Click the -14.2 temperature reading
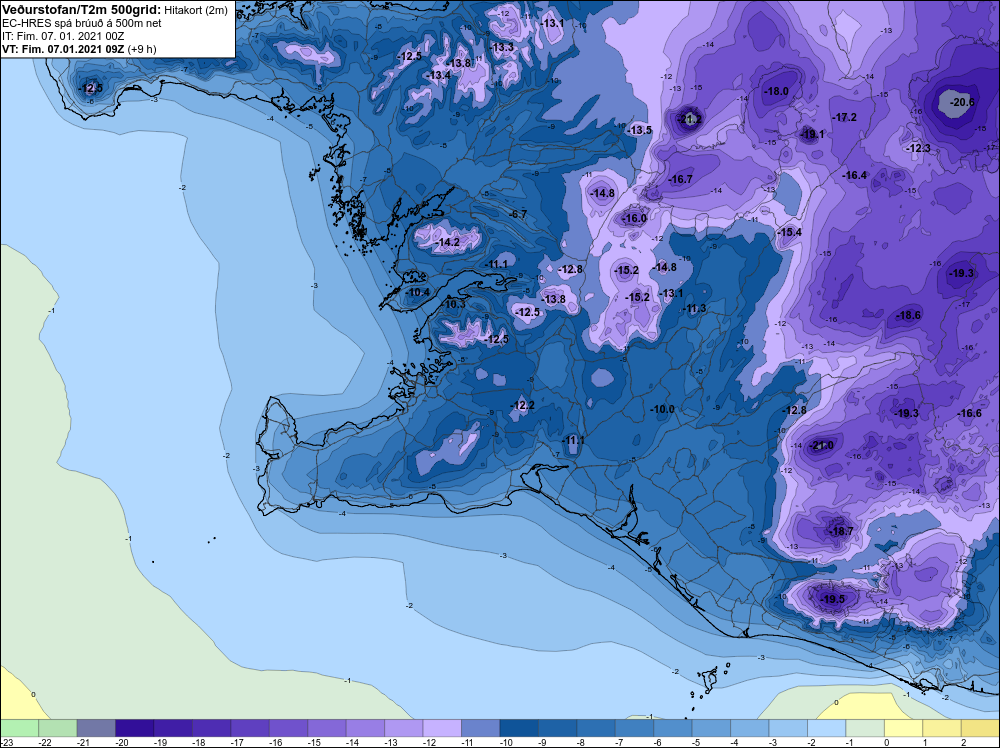 [x=448, y=242]
